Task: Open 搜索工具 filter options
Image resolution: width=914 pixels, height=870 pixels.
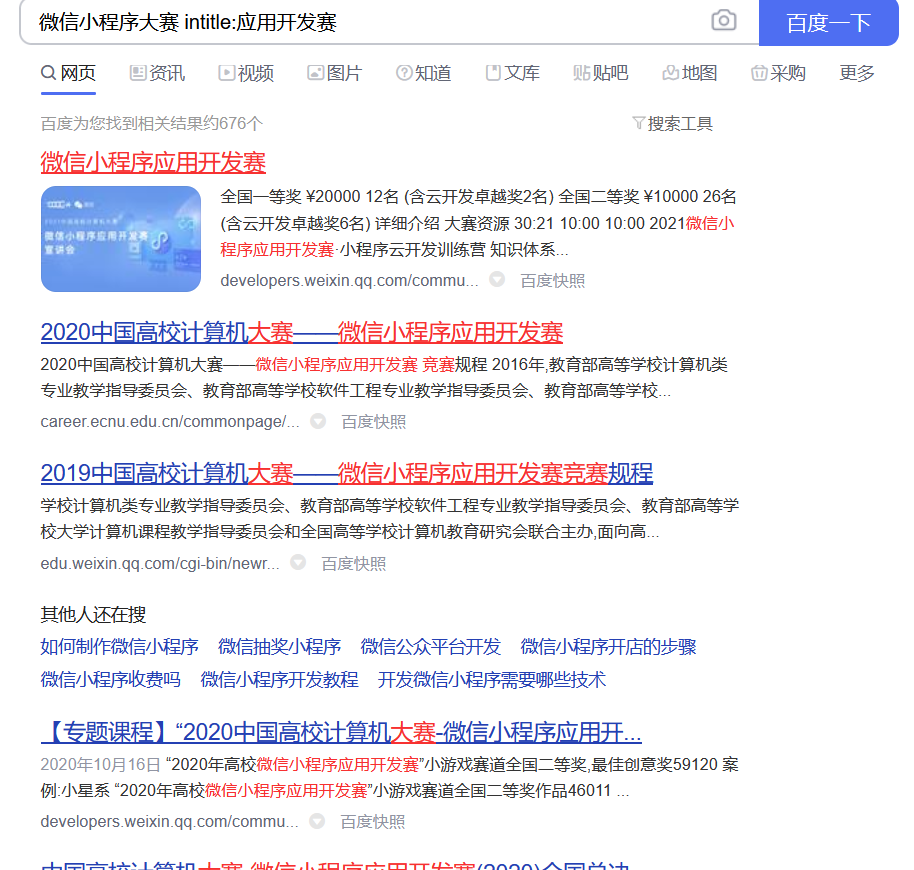Action: pos(673,124)
